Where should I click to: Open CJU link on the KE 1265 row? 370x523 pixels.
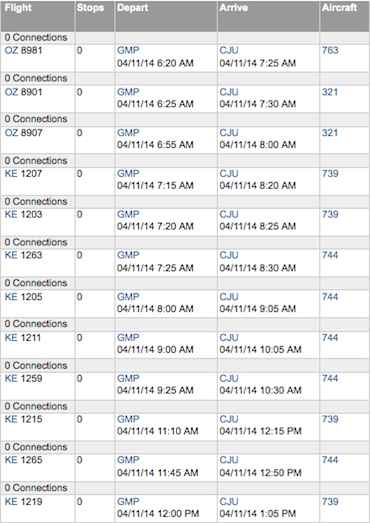229,460
